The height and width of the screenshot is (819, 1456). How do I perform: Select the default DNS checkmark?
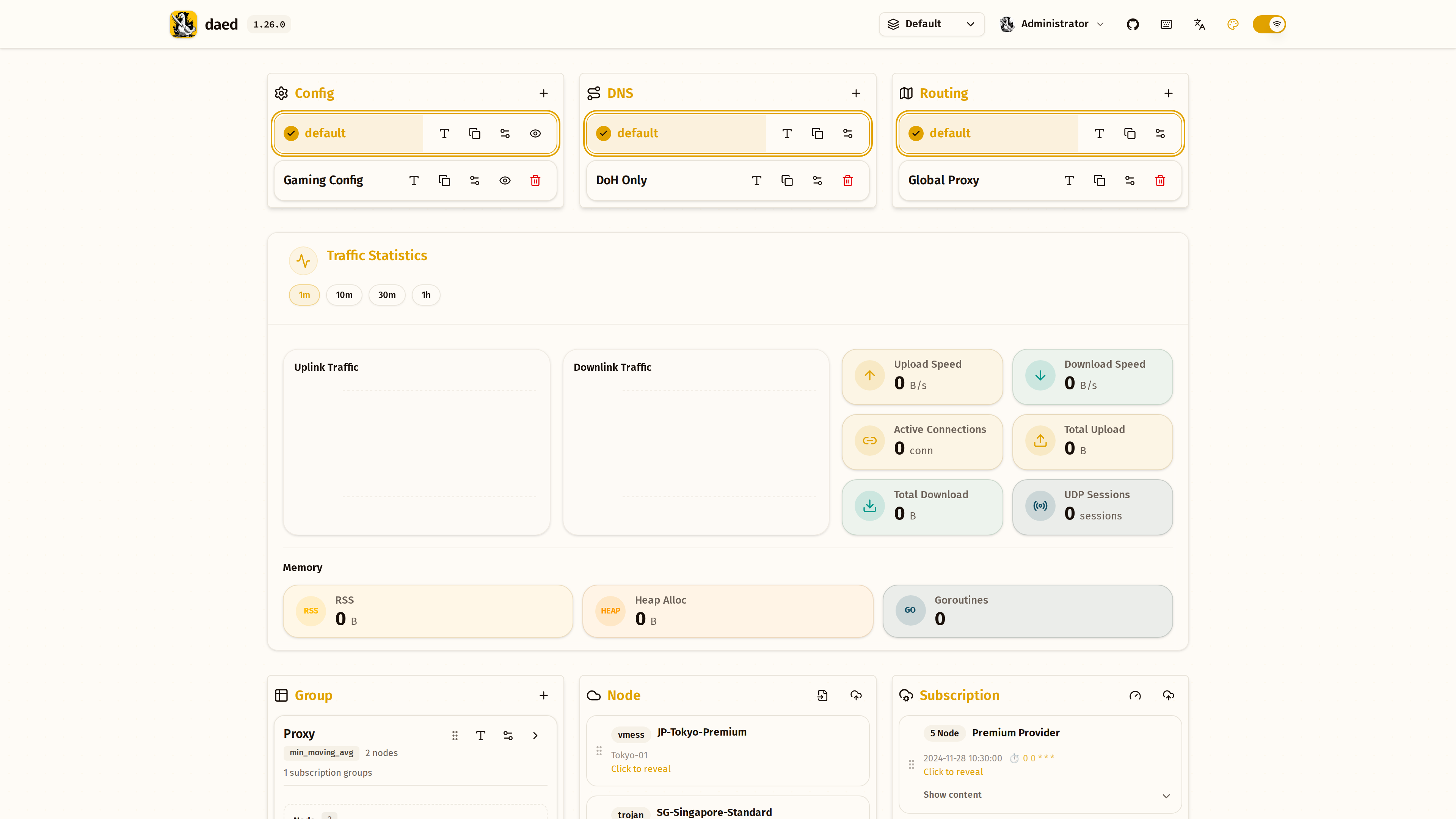(x=604, y=133)
